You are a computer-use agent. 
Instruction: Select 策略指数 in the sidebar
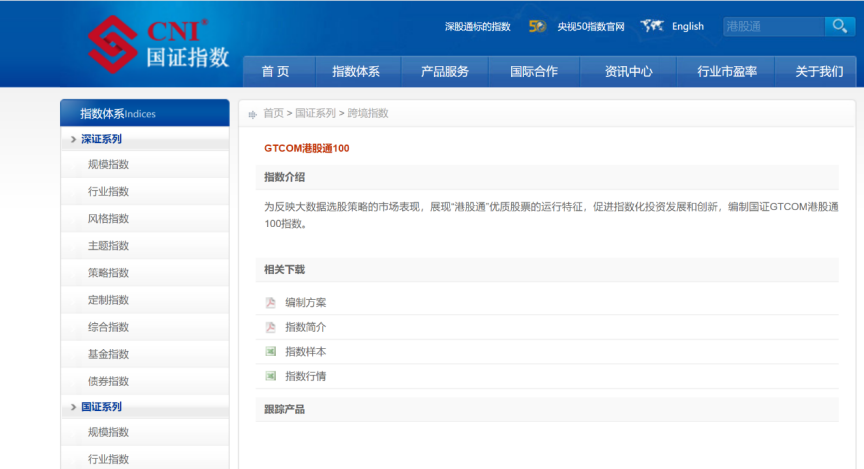point(108,273)
